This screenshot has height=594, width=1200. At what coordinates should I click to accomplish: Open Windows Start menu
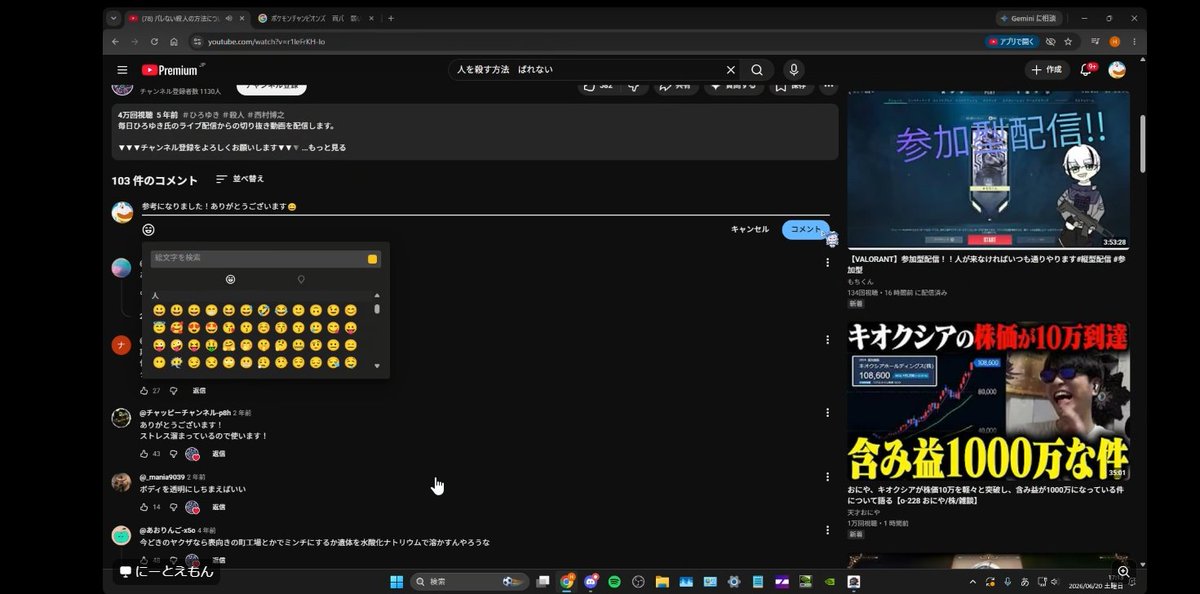(x=396, y=581)
